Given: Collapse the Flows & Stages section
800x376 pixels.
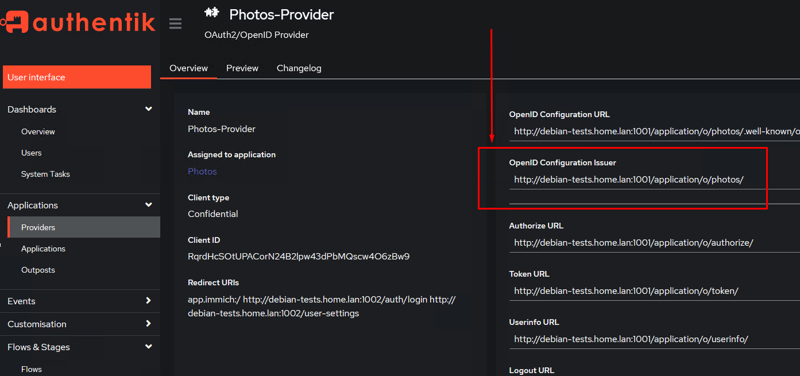Looking at the screenshot, I should click(80, 347).
